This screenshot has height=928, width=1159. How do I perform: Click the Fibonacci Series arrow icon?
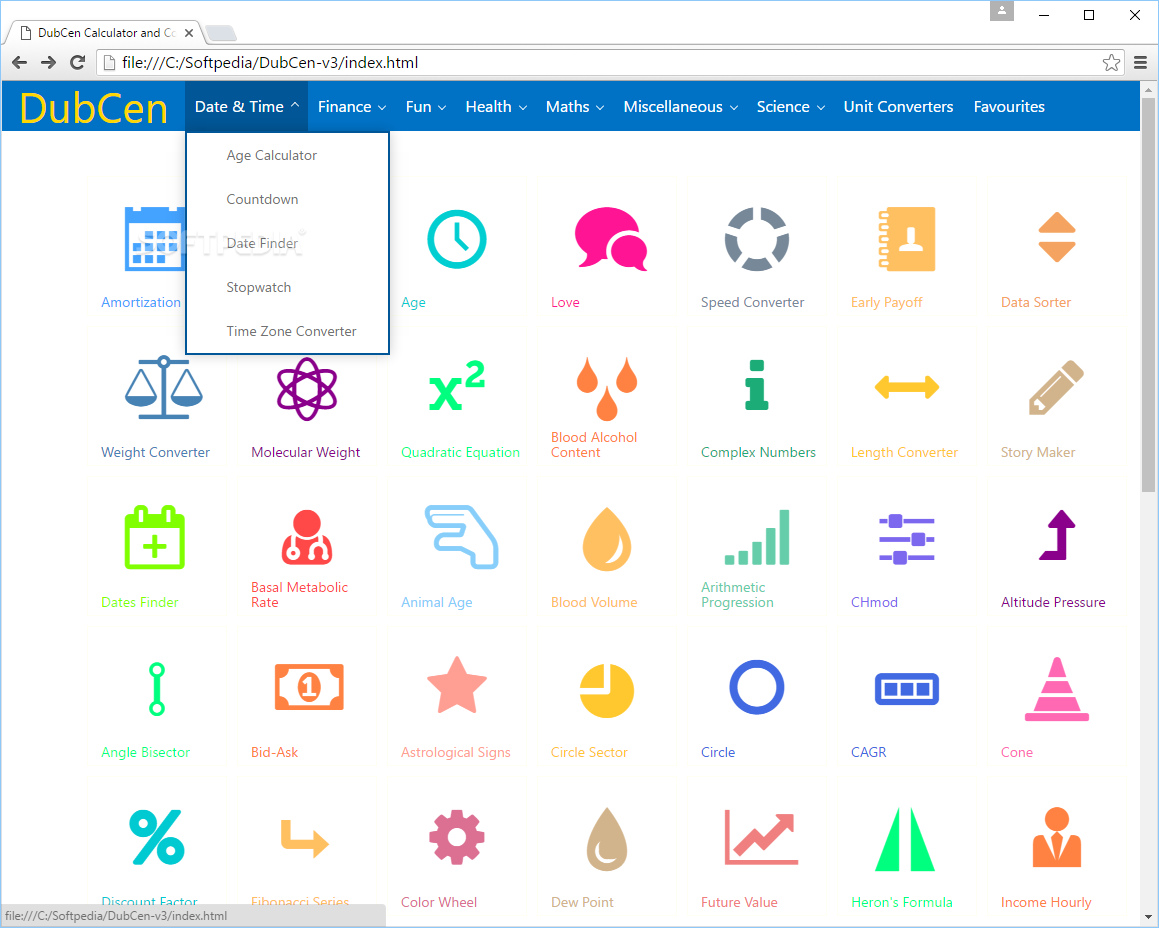tap(305, 839)
